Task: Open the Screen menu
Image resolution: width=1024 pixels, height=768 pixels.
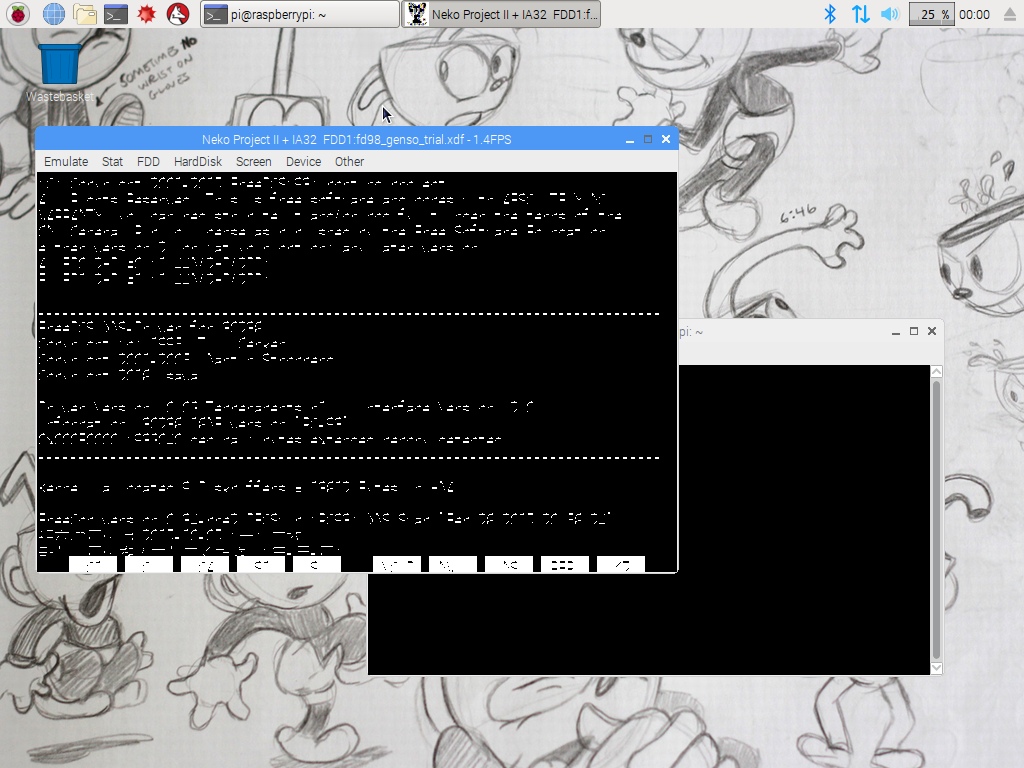Action: pos(253,161)
